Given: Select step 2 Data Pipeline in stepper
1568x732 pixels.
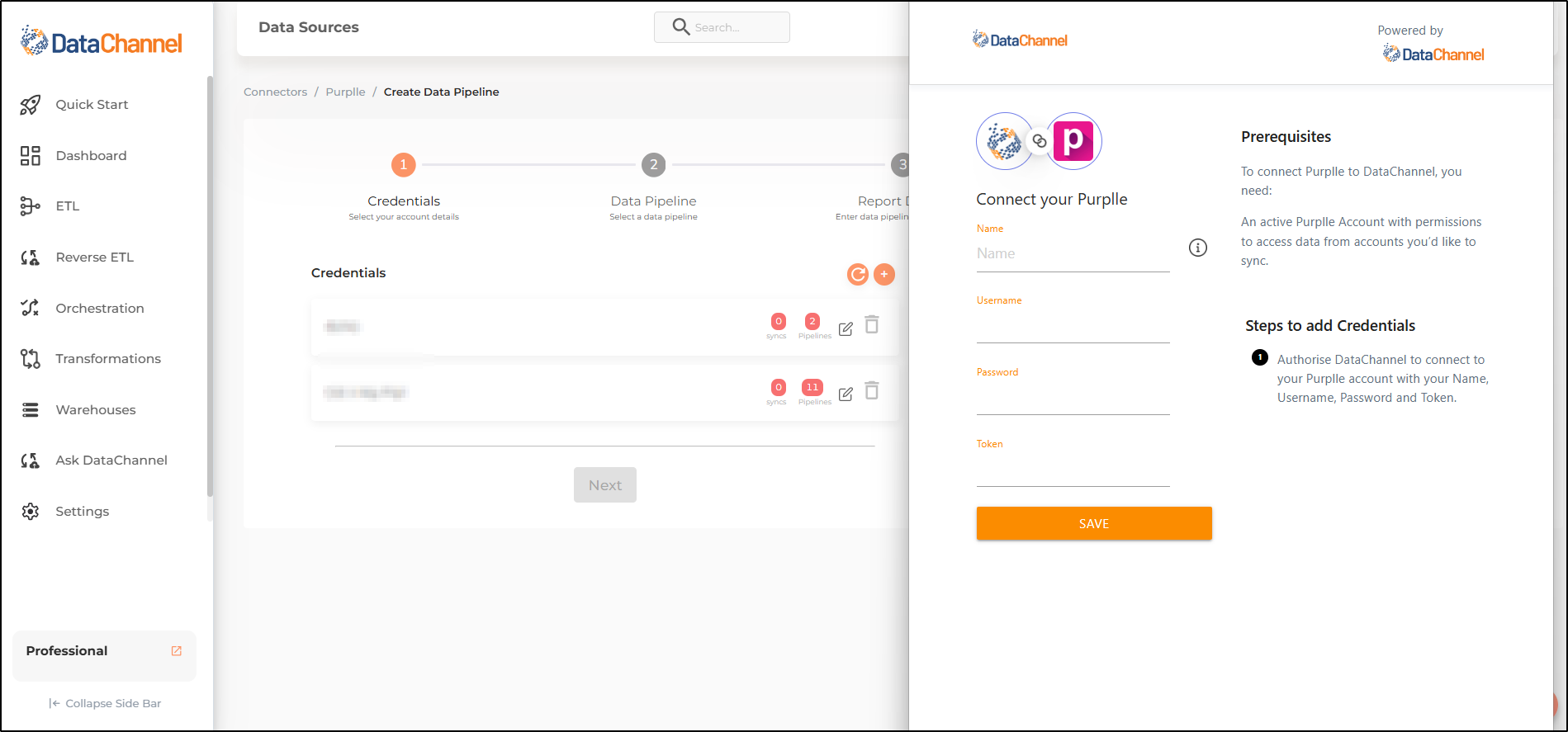Looking at the screenshot, I should tap(654, 165).
